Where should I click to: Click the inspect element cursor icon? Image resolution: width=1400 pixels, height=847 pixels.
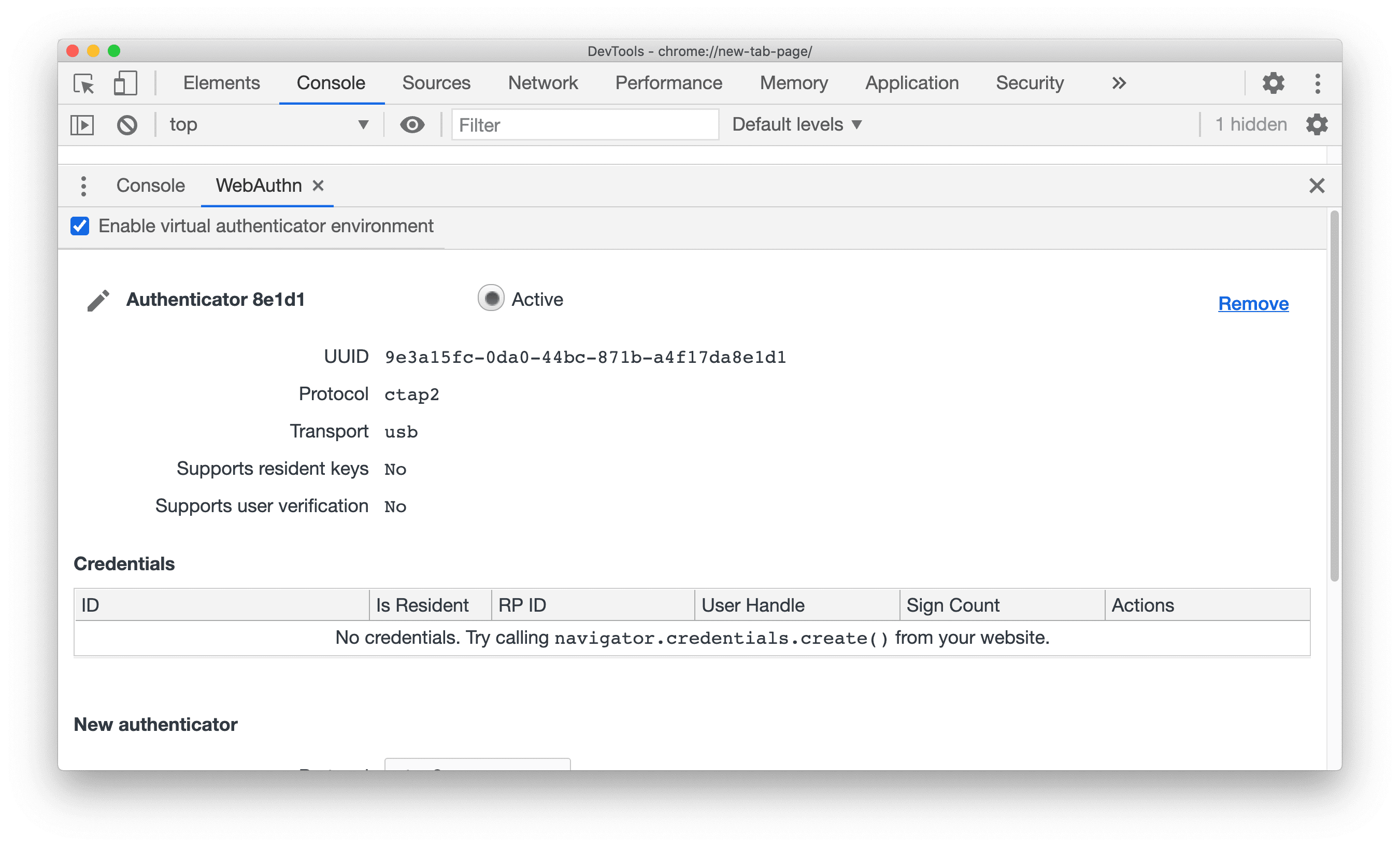click(x=83, y=84)
